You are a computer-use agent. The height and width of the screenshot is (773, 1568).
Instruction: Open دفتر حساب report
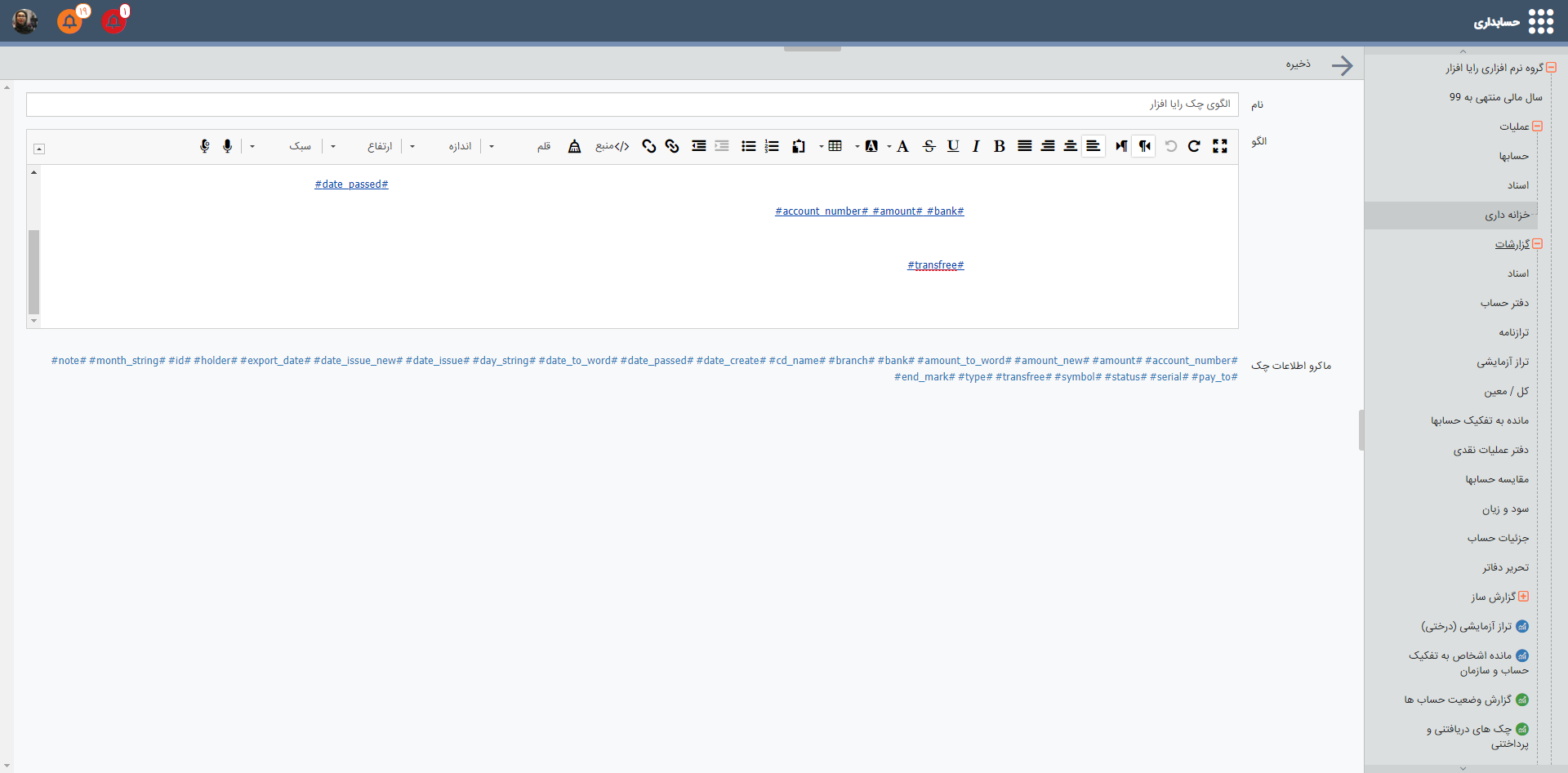point(1504,303)
